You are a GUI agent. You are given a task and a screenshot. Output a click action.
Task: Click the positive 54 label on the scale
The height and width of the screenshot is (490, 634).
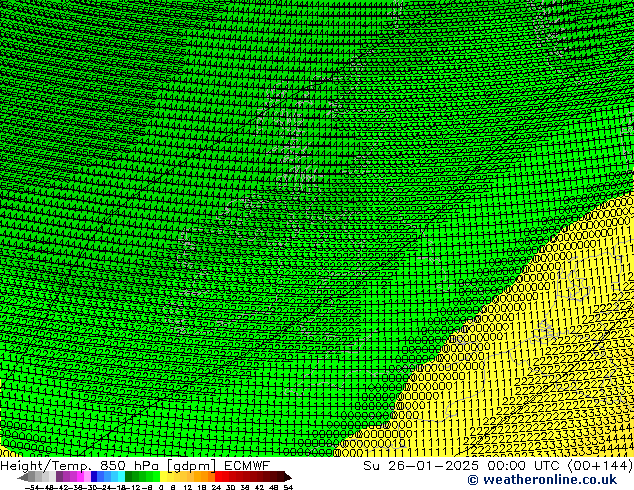(288, 488)
